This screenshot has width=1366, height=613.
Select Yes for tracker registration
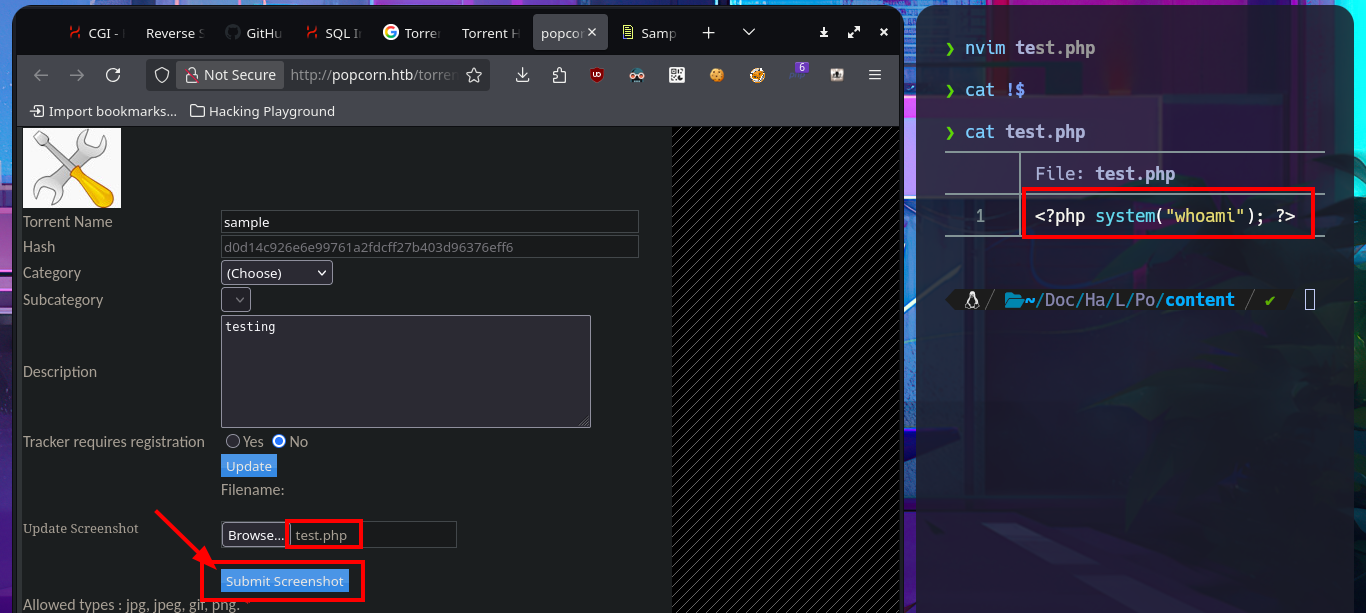click(233, 441)
